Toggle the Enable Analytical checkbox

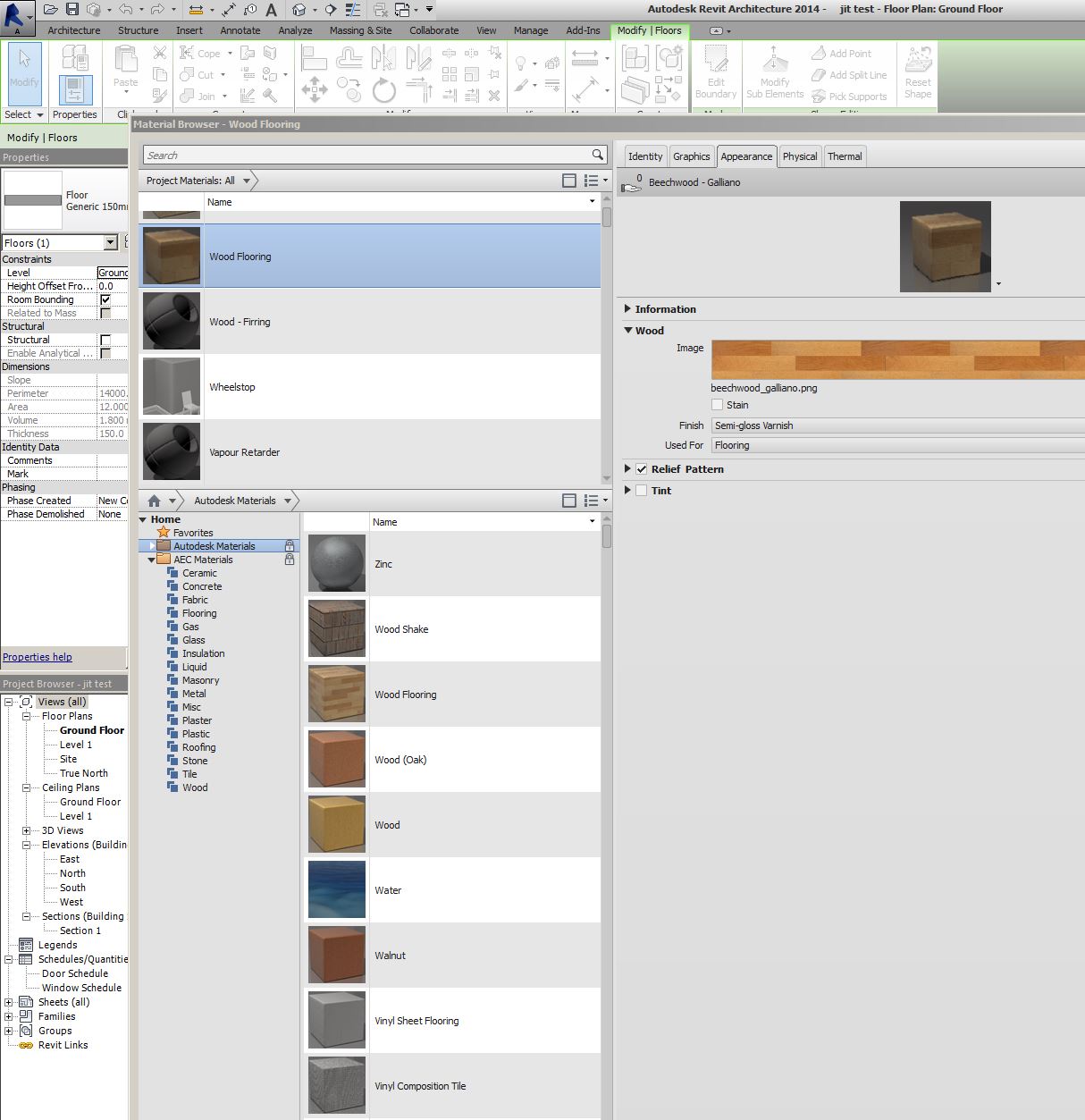click(105, 353)
